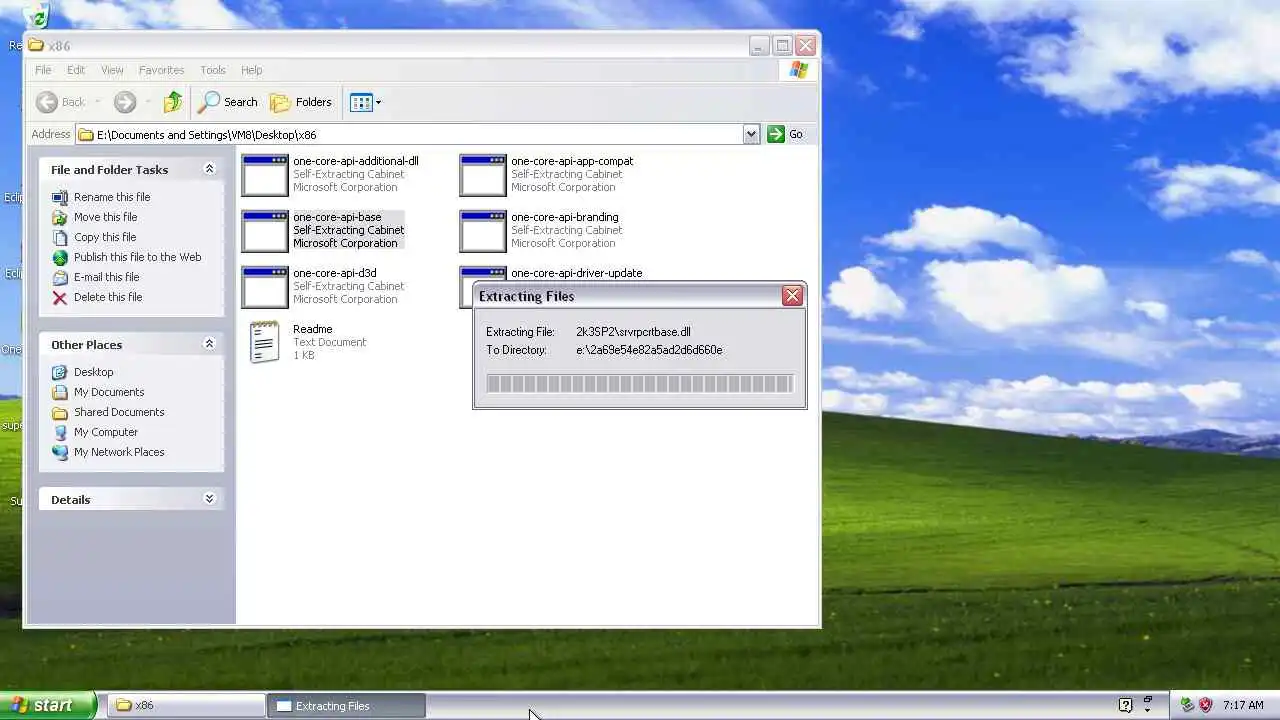Select one-core-api-d3d file icon
The width and height of the screenshot is (1280, 720).
265,287
